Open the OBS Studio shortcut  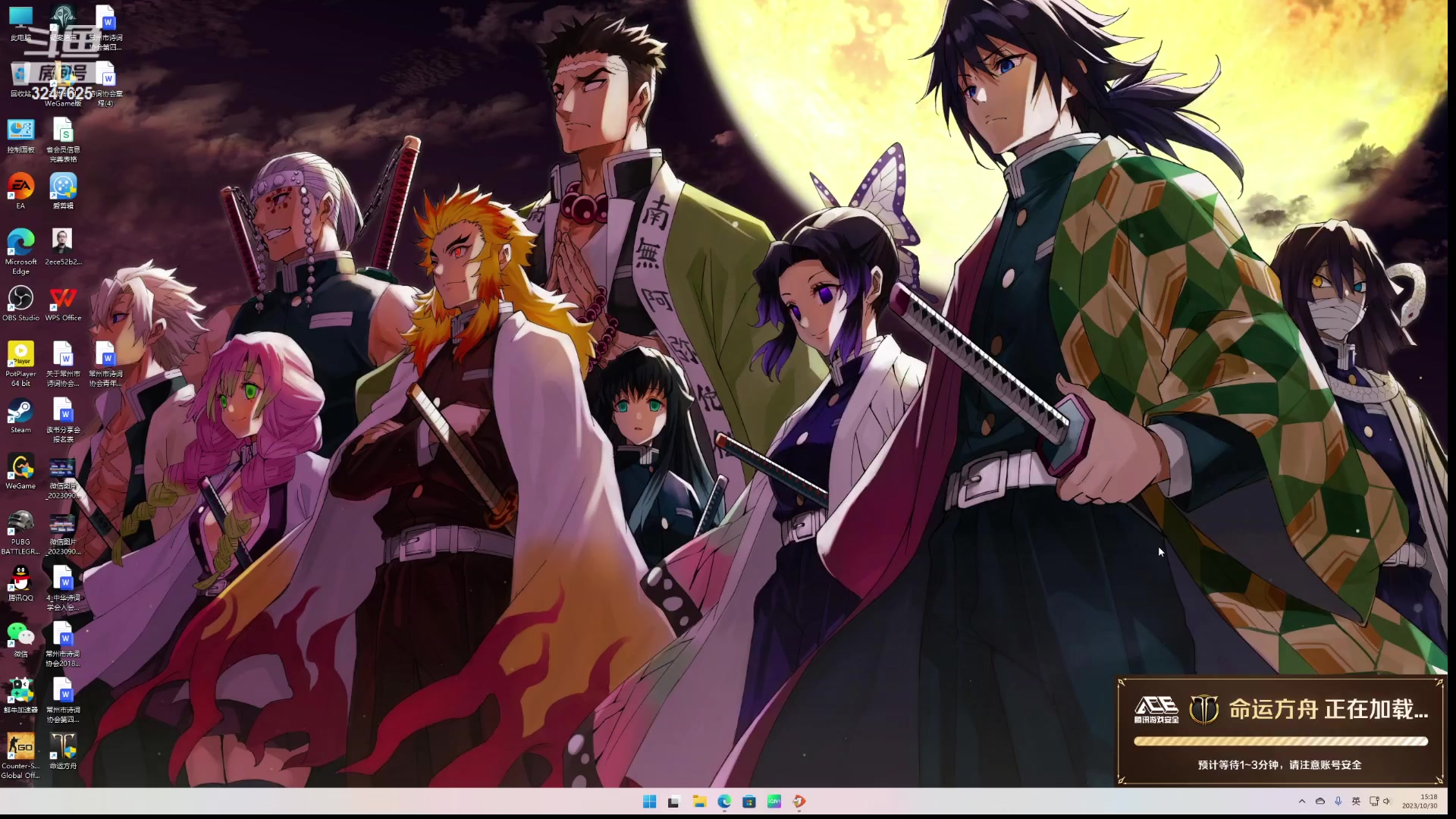pos(20,303)
